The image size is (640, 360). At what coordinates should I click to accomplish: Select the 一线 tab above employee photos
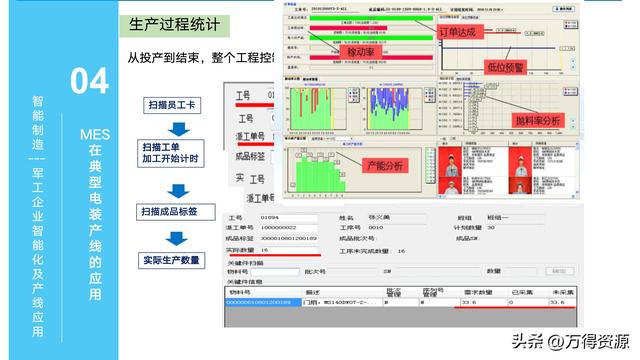tap(443, 139)
